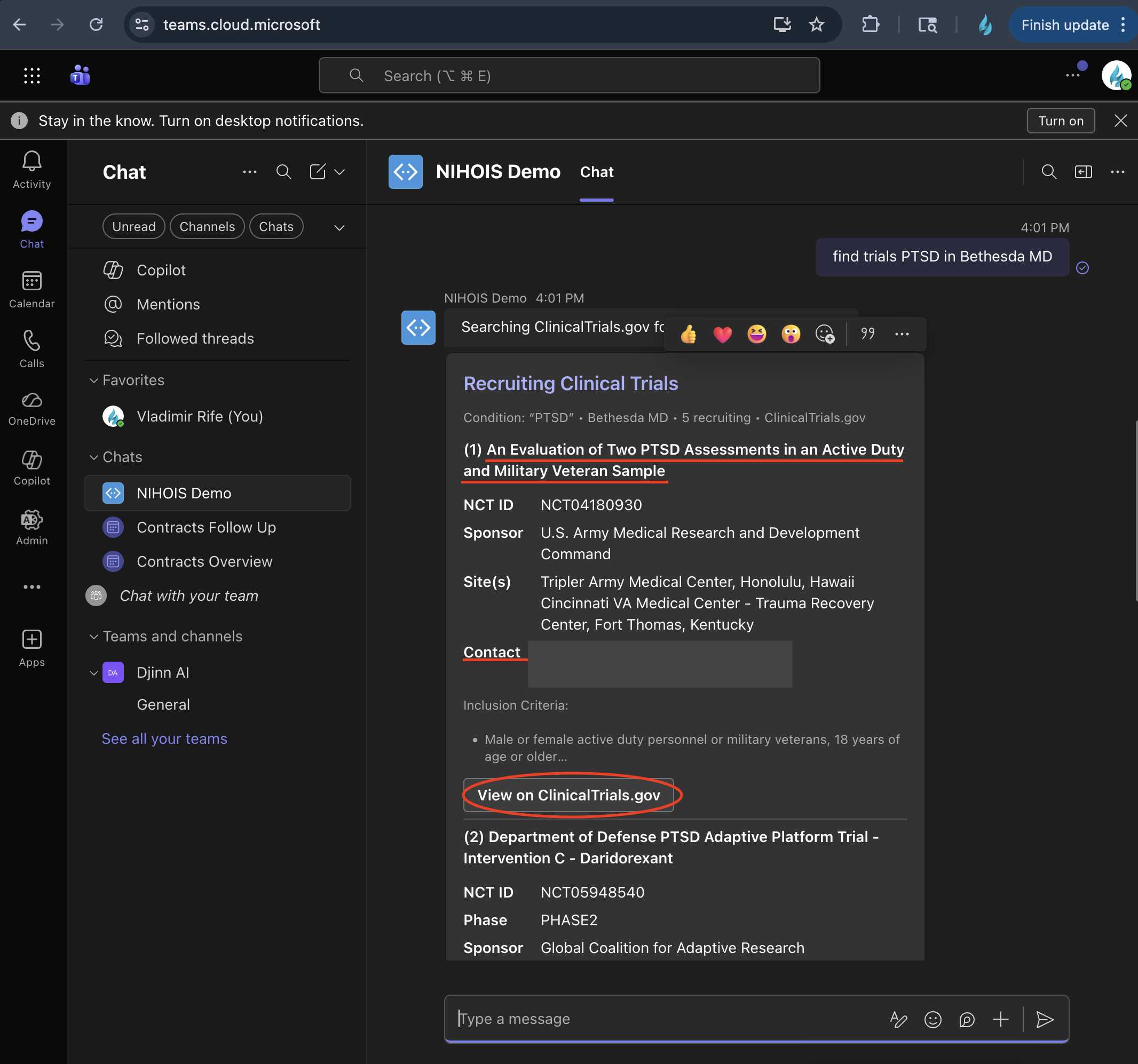This screenshot has width=1138, height=1064.
Task: Open Chat with your team
Action: tap(218, 596)
